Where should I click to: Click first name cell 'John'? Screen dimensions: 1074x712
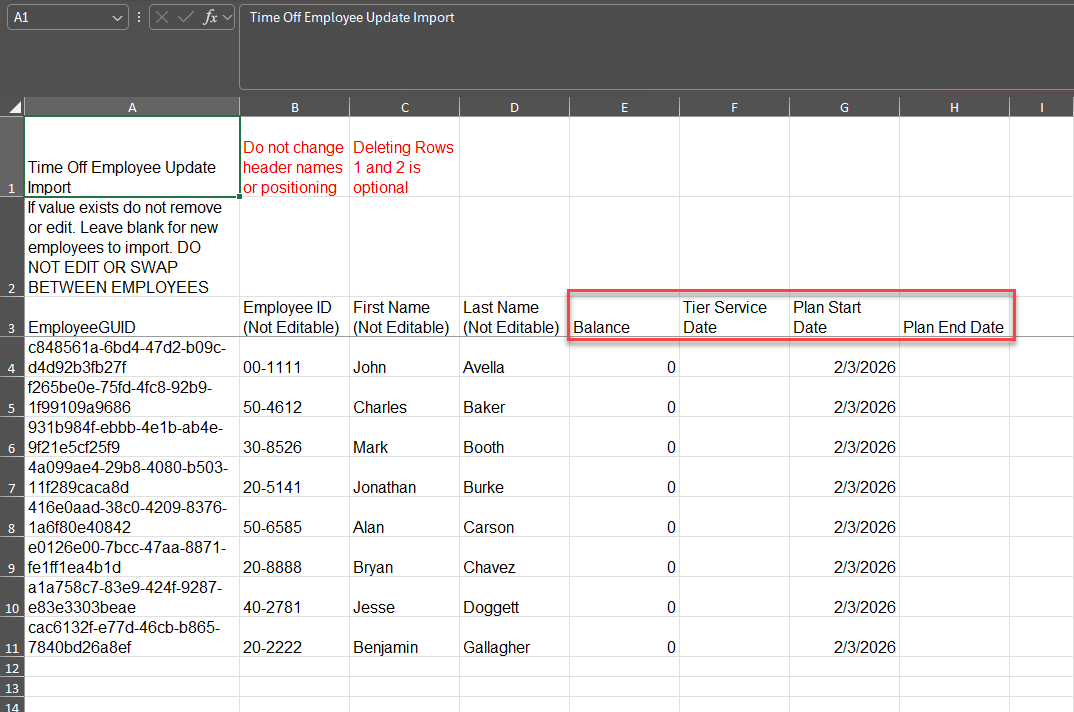pyautogui.click(x=405, y=357)
